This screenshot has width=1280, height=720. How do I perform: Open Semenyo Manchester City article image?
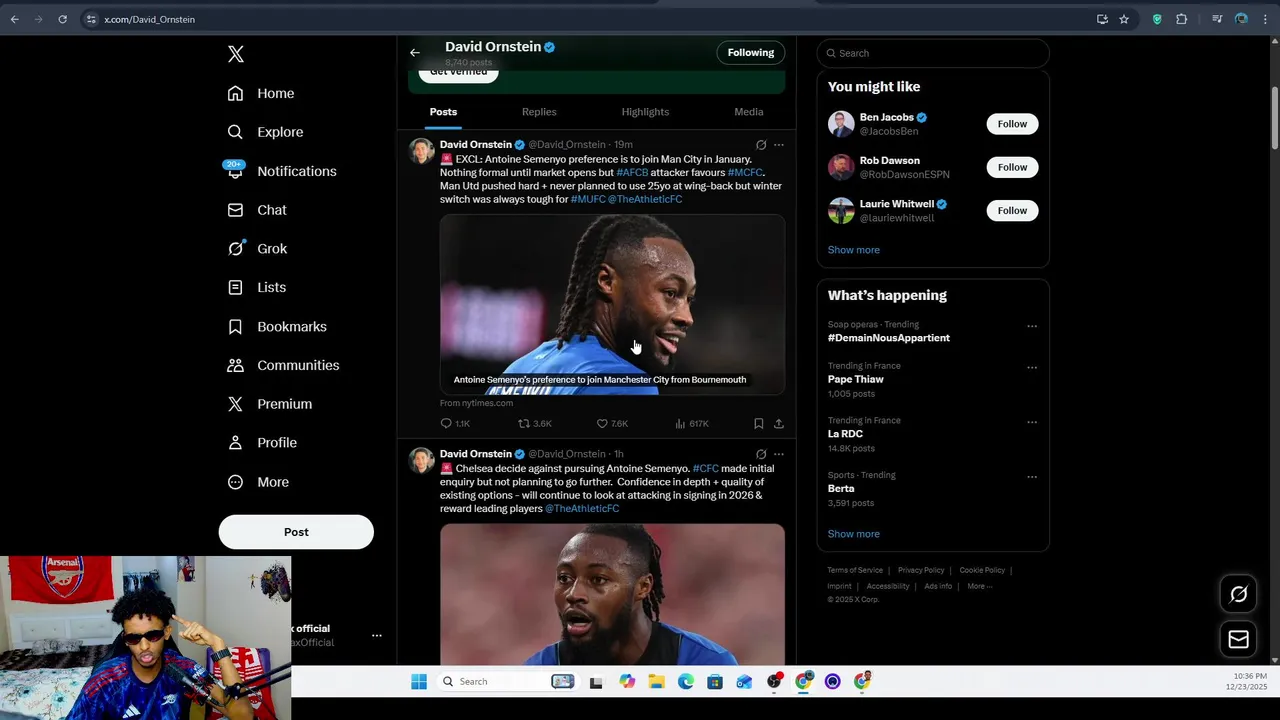click(x=612, y=305)
